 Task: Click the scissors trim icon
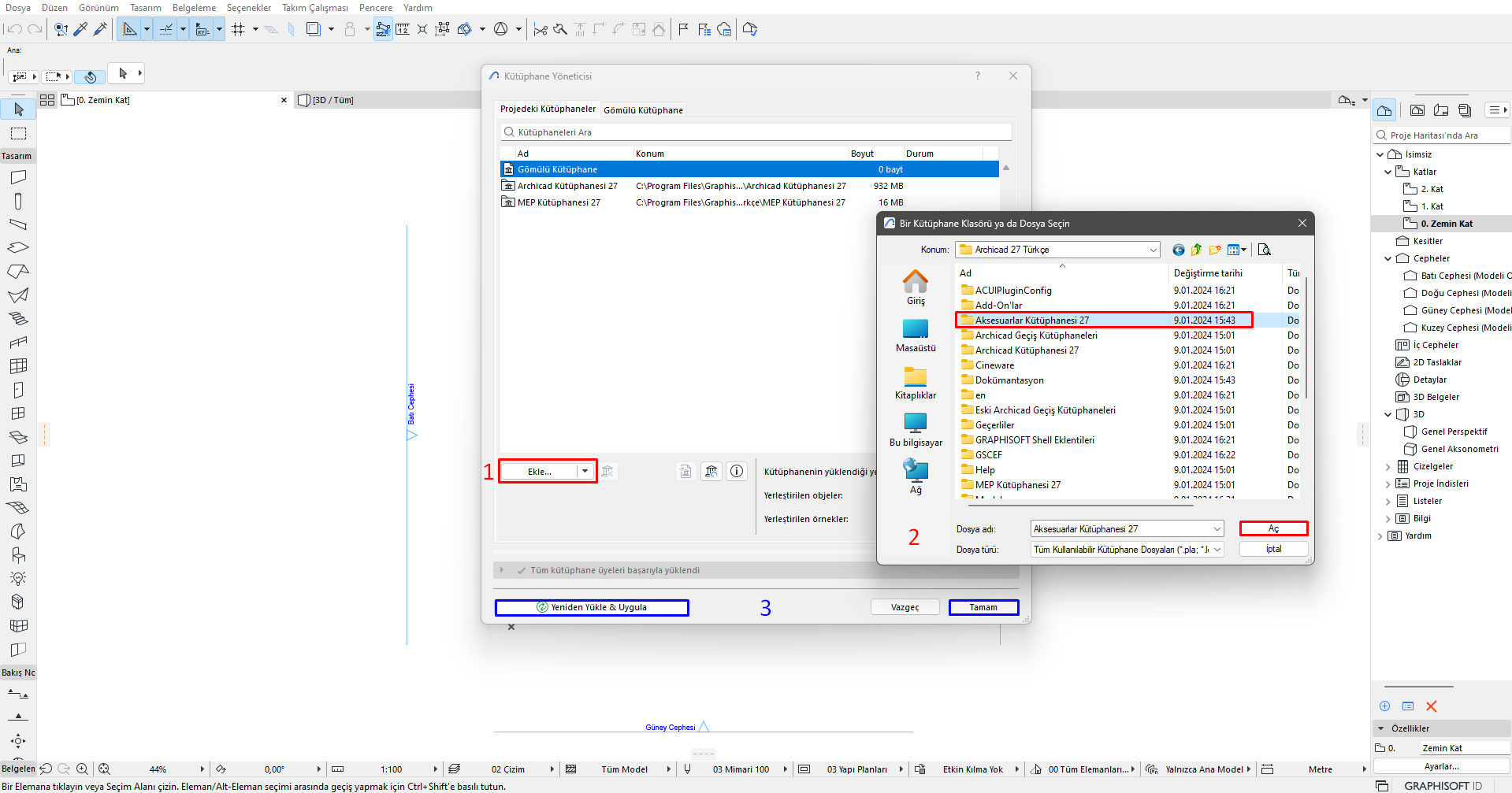540,29
